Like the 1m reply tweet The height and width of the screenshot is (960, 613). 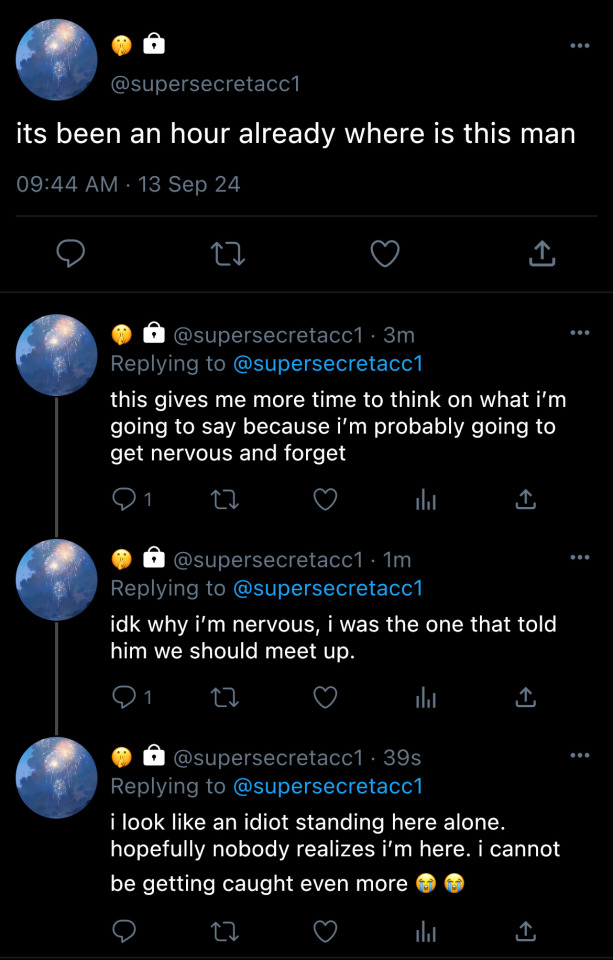[x=325, y=697]
